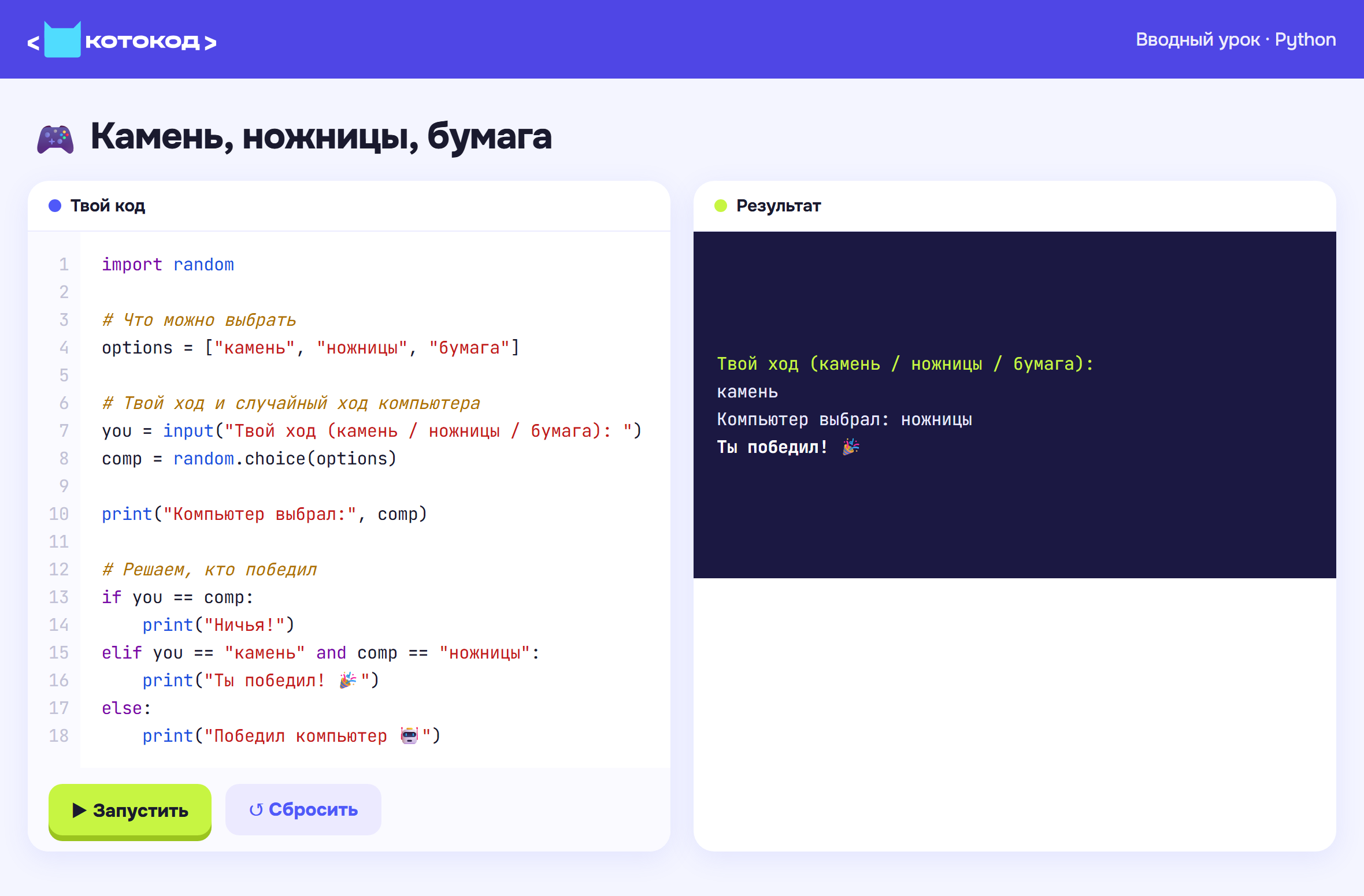The height and width of the screenshot is (896, 1364).
Task: Click the robot emoji on code line 18
Action: tap(409, 735)
